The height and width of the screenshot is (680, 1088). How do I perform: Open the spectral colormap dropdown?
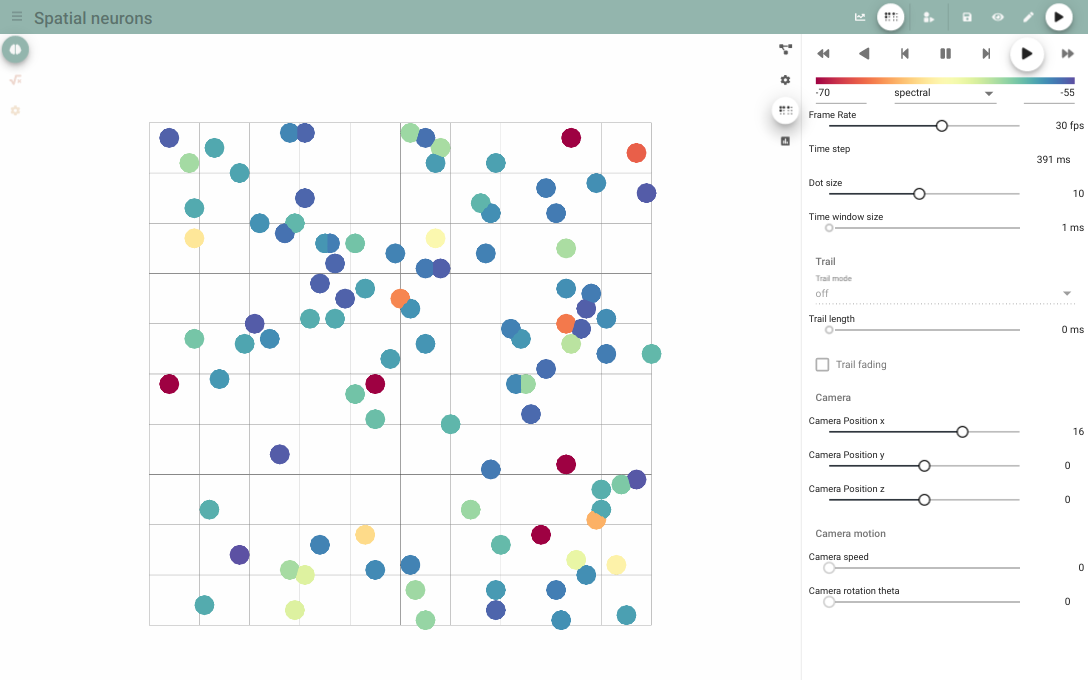point(944,93)
